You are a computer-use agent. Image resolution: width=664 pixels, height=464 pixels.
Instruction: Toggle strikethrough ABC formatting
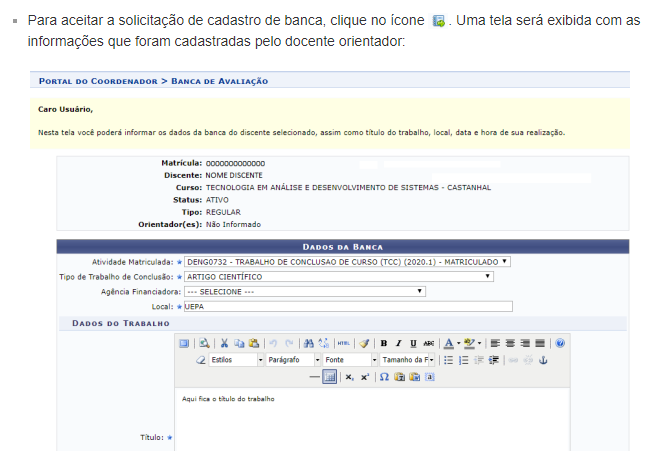point(428,343)
